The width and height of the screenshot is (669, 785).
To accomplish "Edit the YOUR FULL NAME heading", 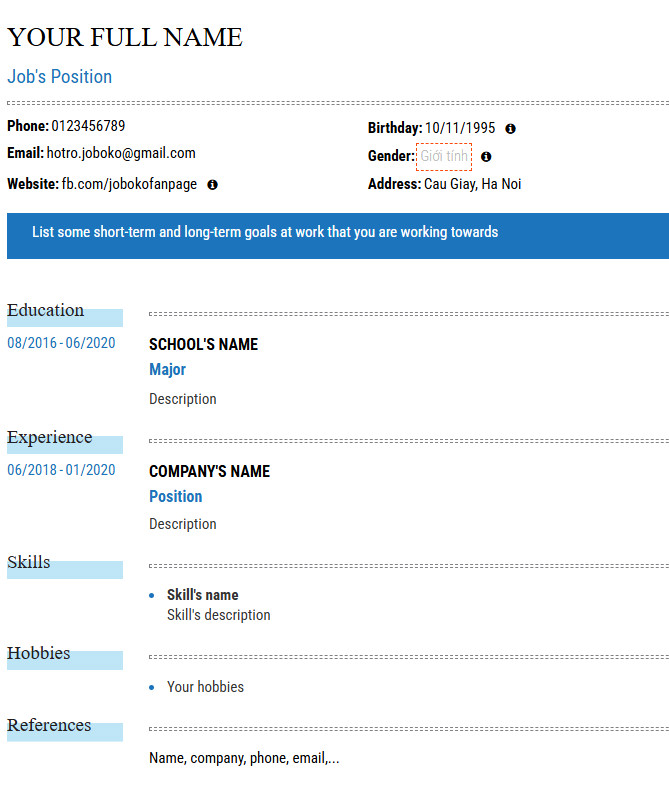I will click(x=125, y=38).
